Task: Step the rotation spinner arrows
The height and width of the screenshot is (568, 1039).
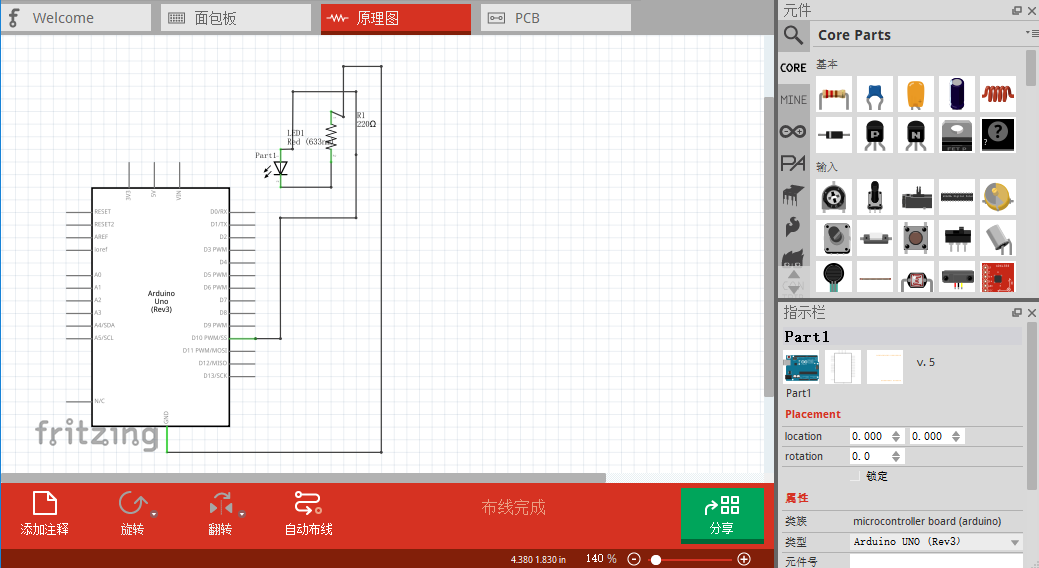Action: tap(896, 456)
